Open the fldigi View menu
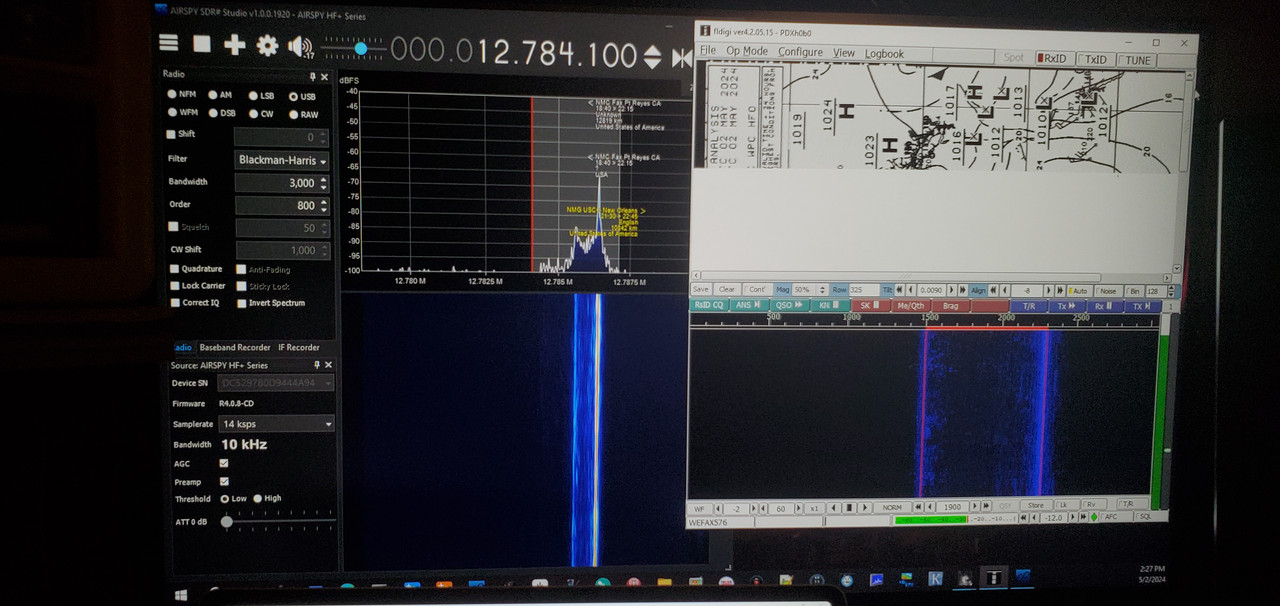Image resolution: width=1280 pixels, height=606 pixels. point(844,53)
